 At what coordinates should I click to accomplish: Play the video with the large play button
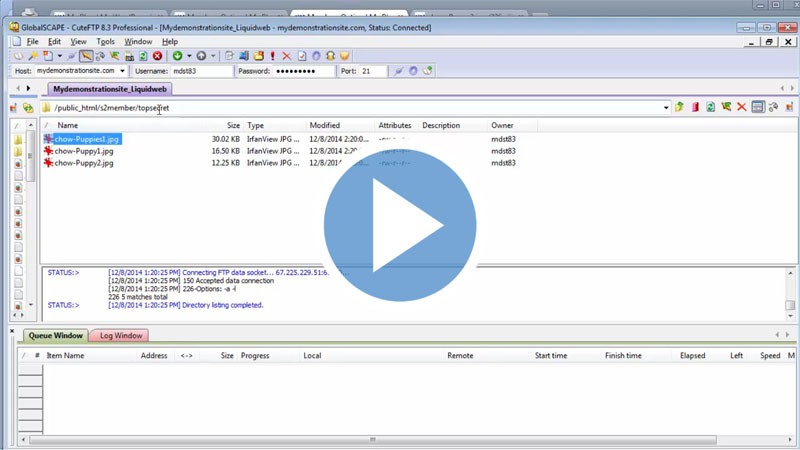tap(399, 225)
